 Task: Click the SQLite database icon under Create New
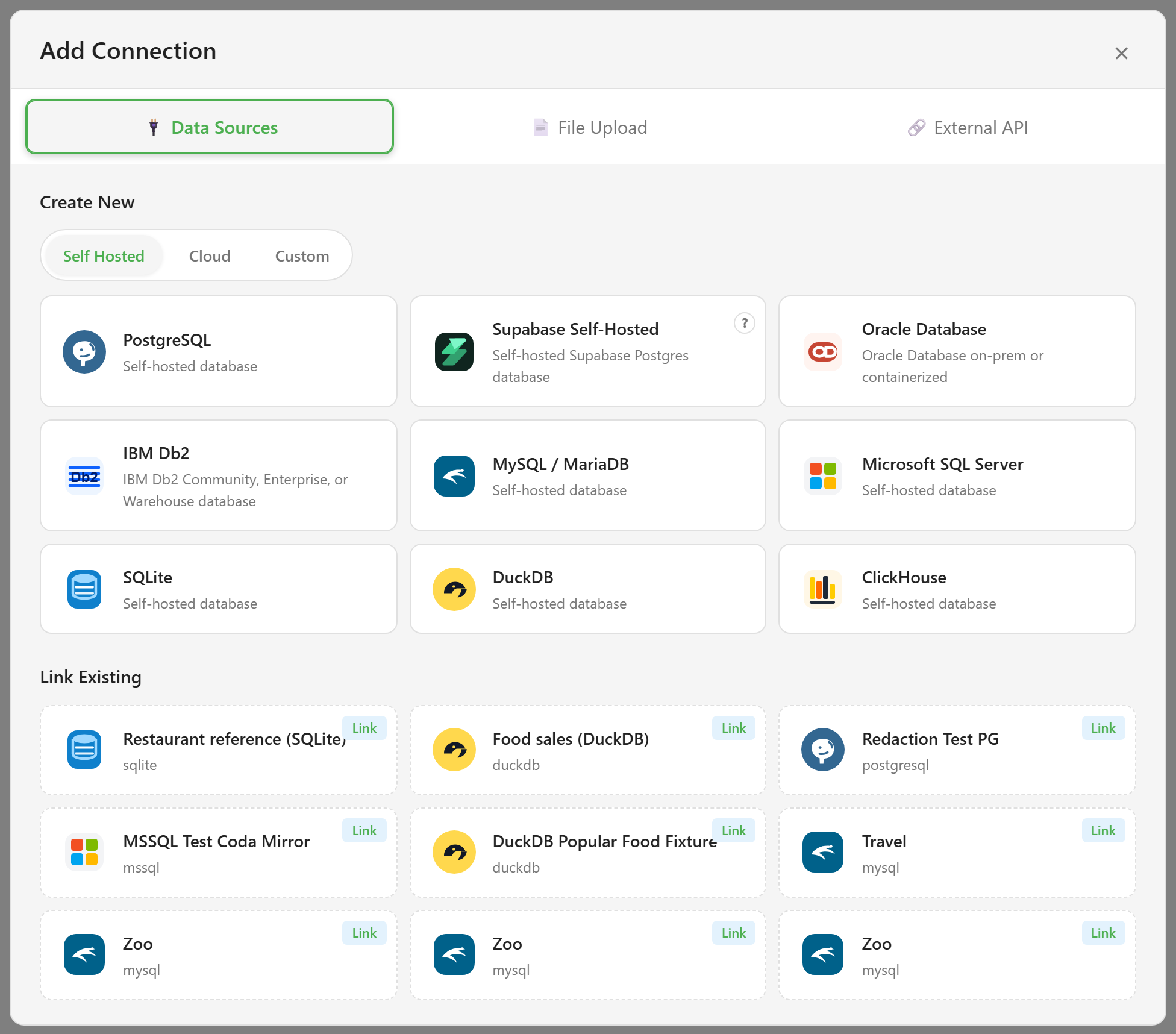tap(84, 589)
